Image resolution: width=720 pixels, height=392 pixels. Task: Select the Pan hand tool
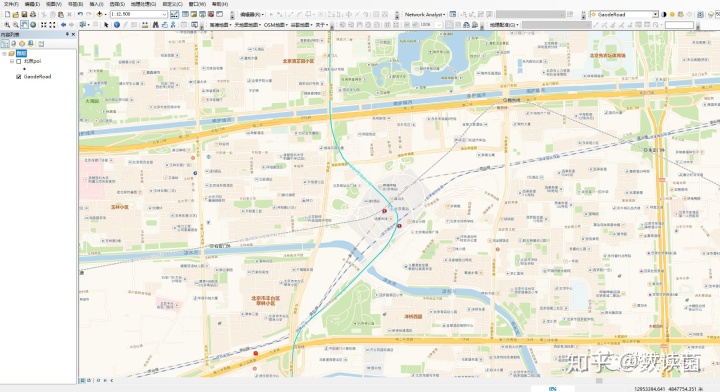tap(24, 24)
